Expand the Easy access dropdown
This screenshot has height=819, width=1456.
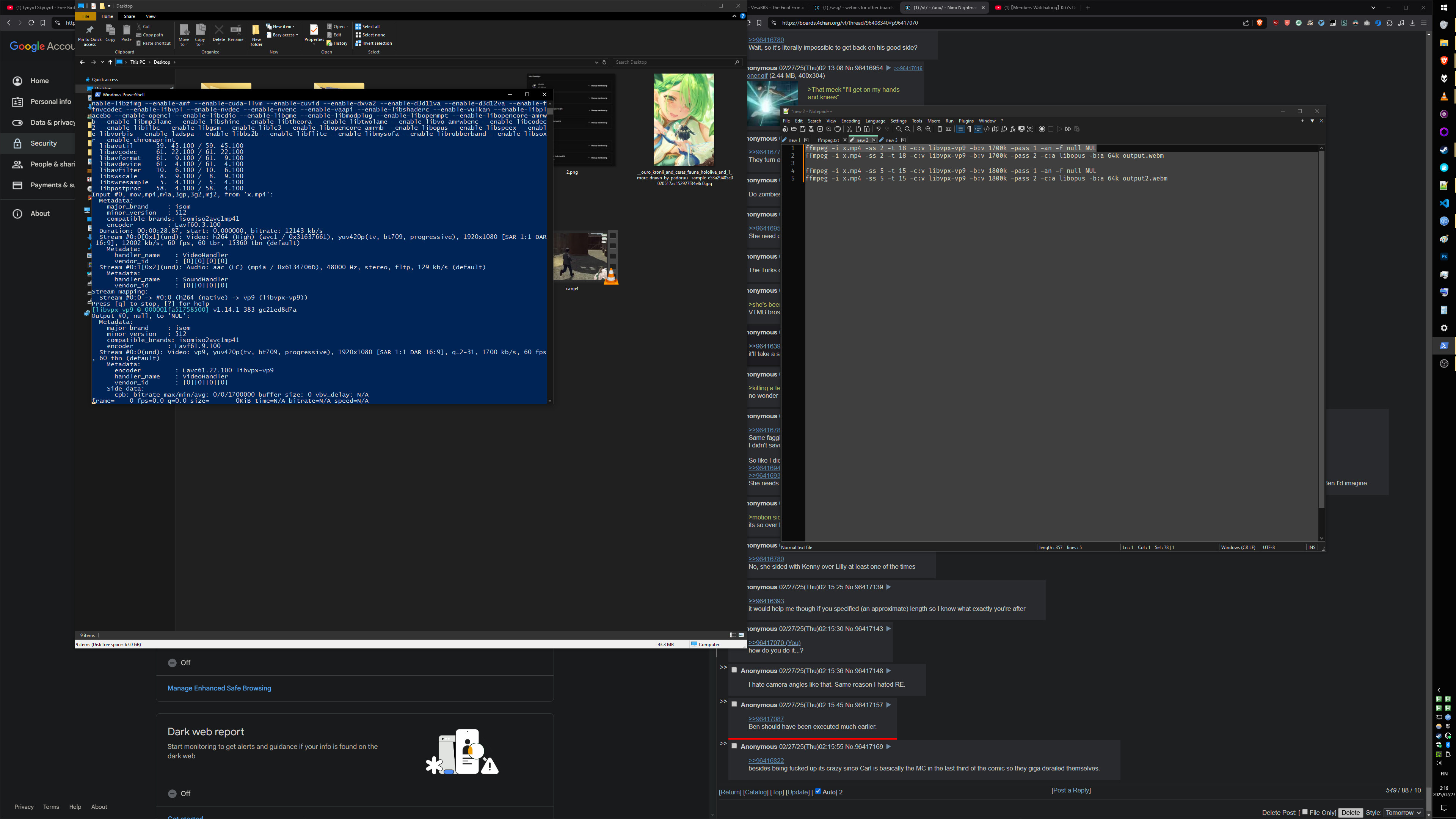pyautogui.click(x=284, y=35)
